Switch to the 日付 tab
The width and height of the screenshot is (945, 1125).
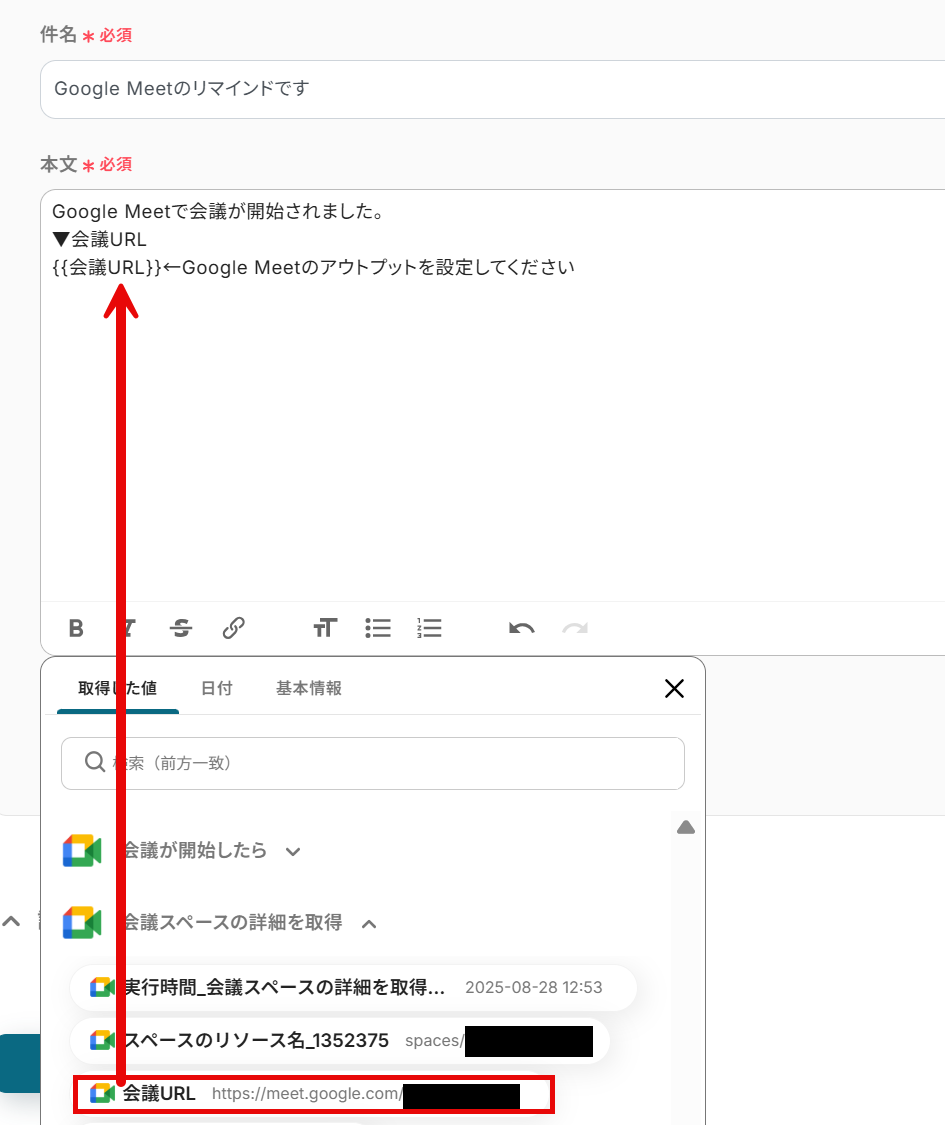[217, 689]
